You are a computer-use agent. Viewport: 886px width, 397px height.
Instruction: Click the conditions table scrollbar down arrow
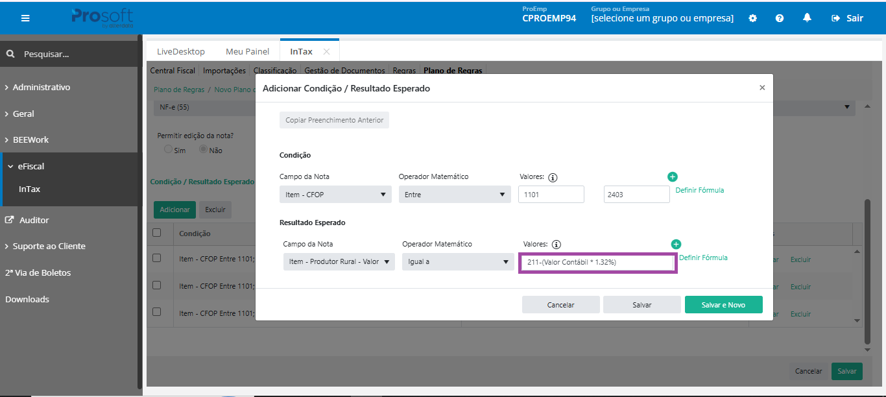tap(857, 321)
